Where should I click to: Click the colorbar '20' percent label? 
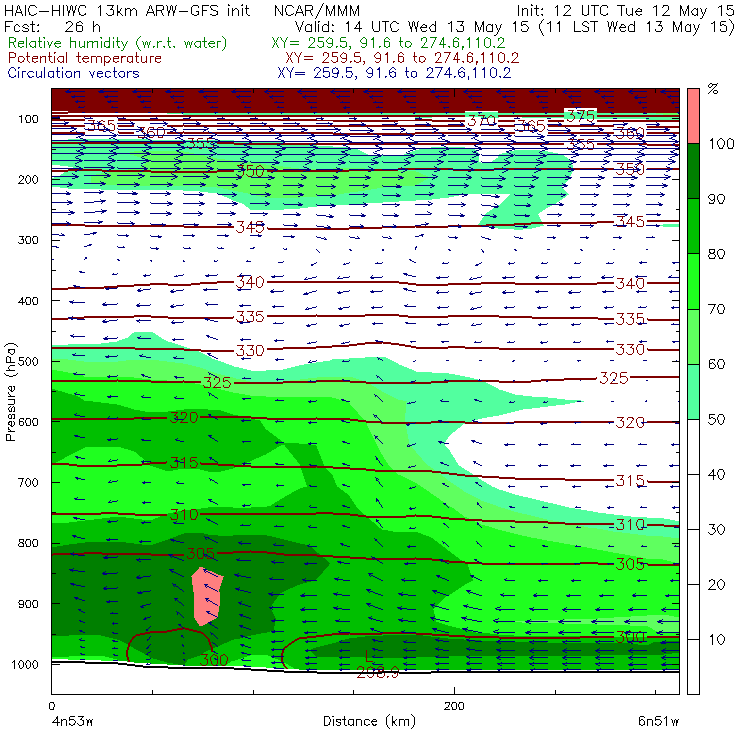716,585
